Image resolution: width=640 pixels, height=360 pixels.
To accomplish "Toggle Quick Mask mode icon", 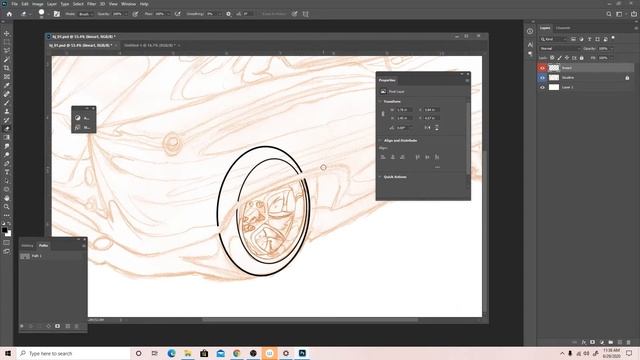I will 7,242.
